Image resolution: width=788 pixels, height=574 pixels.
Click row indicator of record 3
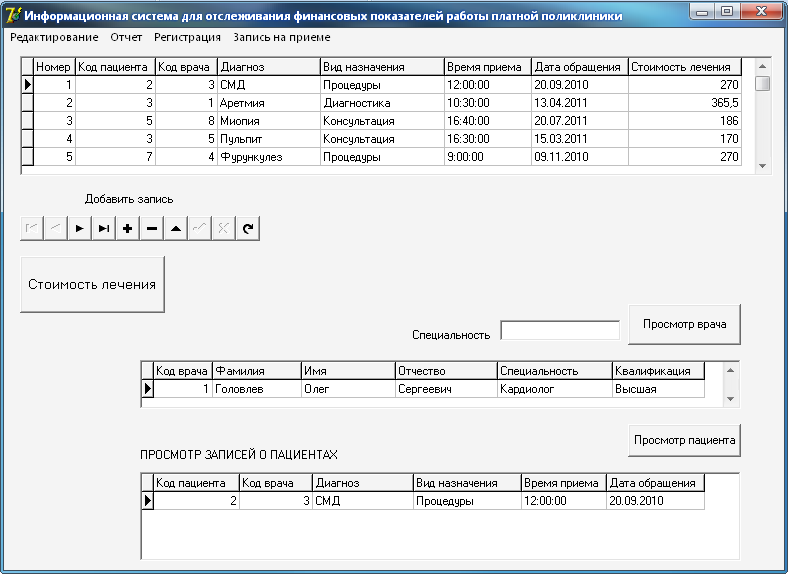(27, 121)
